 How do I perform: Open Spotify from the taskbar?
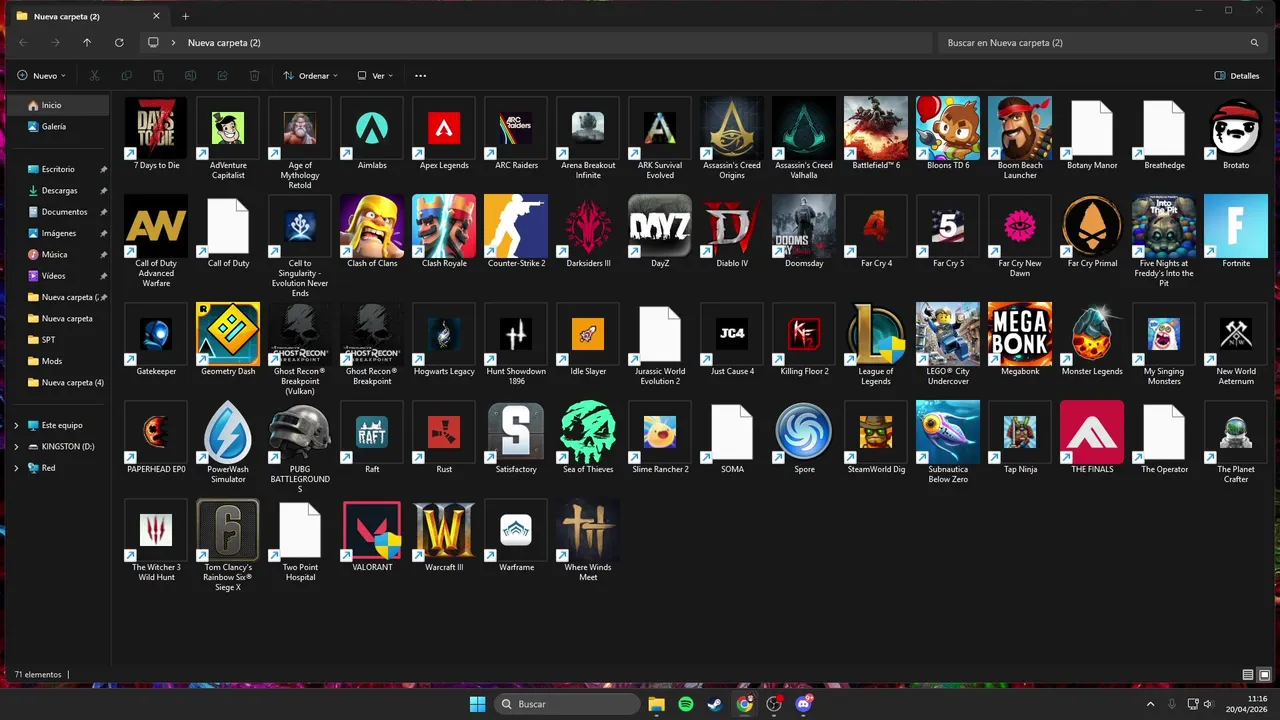tap(686, 704)
